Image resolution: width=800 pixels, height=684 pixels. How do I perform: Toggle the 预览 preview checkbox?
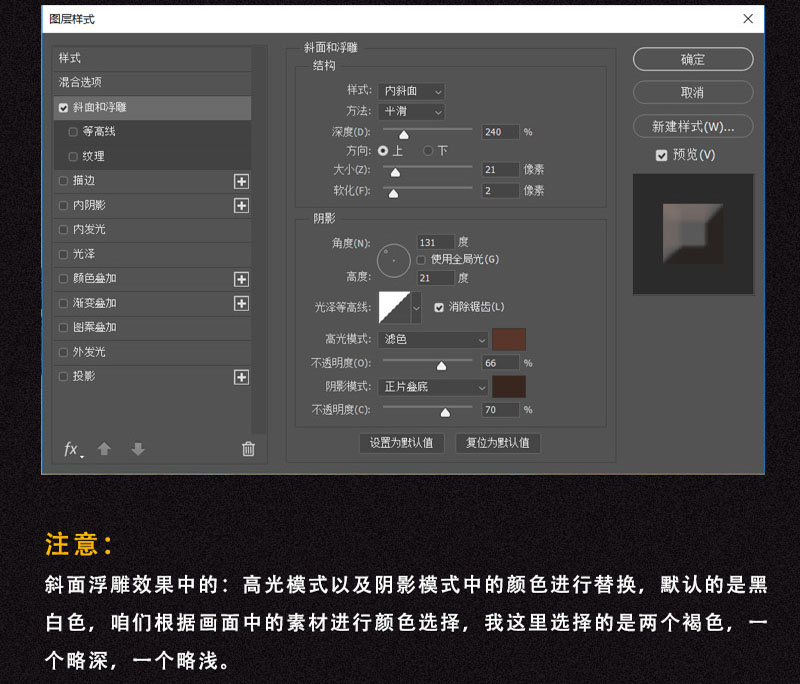tap(661, 155)
